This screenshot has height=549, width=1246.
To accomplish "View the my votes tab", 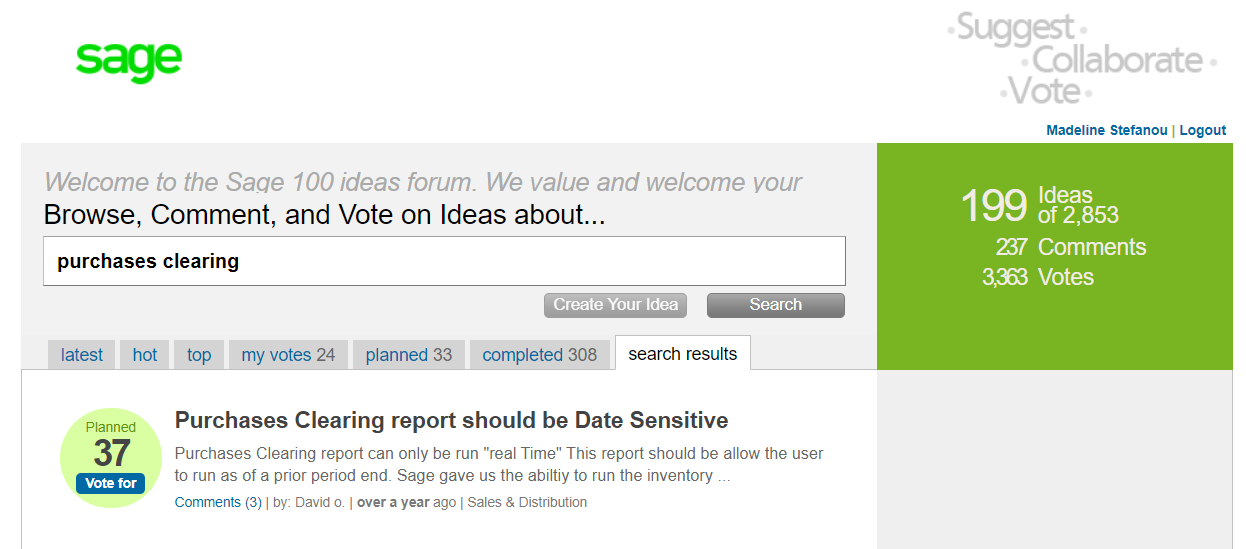I will pyautogui.click(x=288, y=355).
